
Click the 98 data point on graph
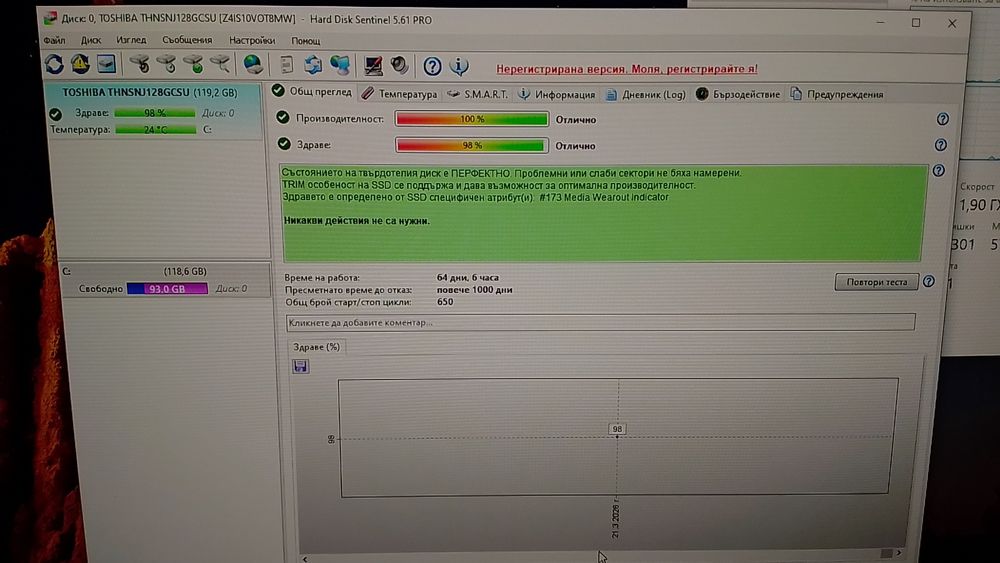617,429
